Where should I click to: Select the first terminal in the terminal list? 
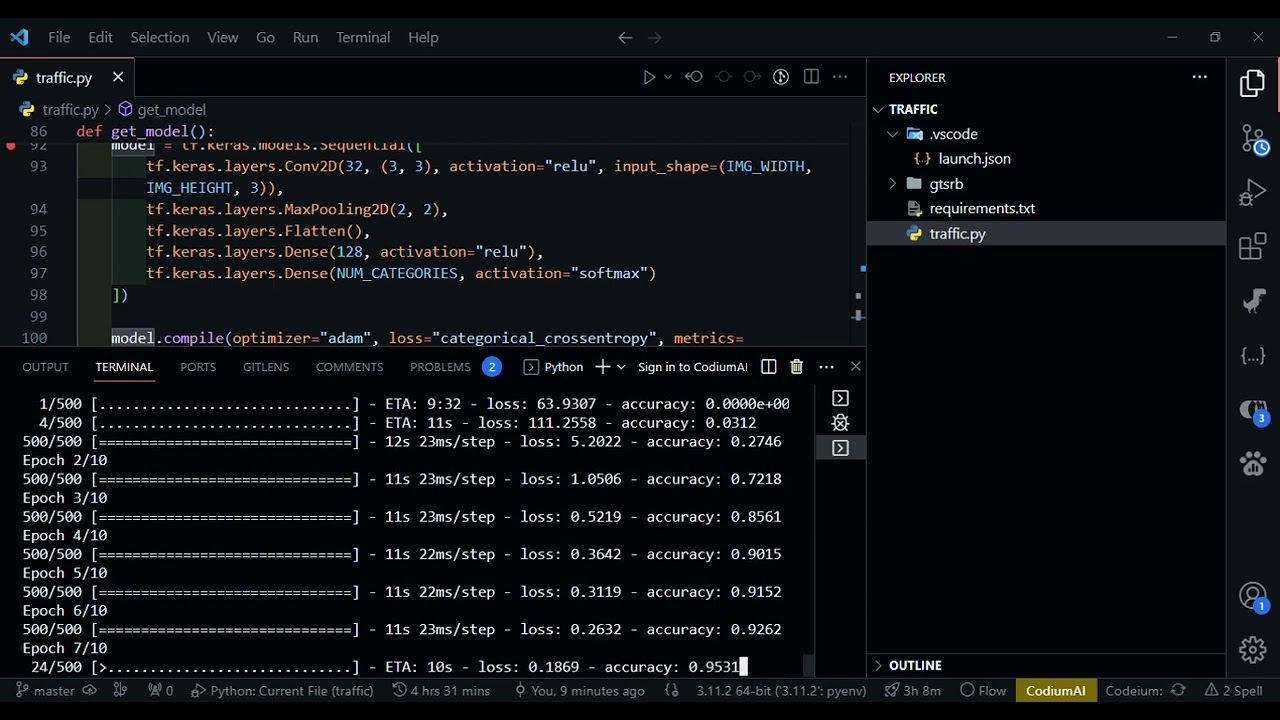click(840, 398)
